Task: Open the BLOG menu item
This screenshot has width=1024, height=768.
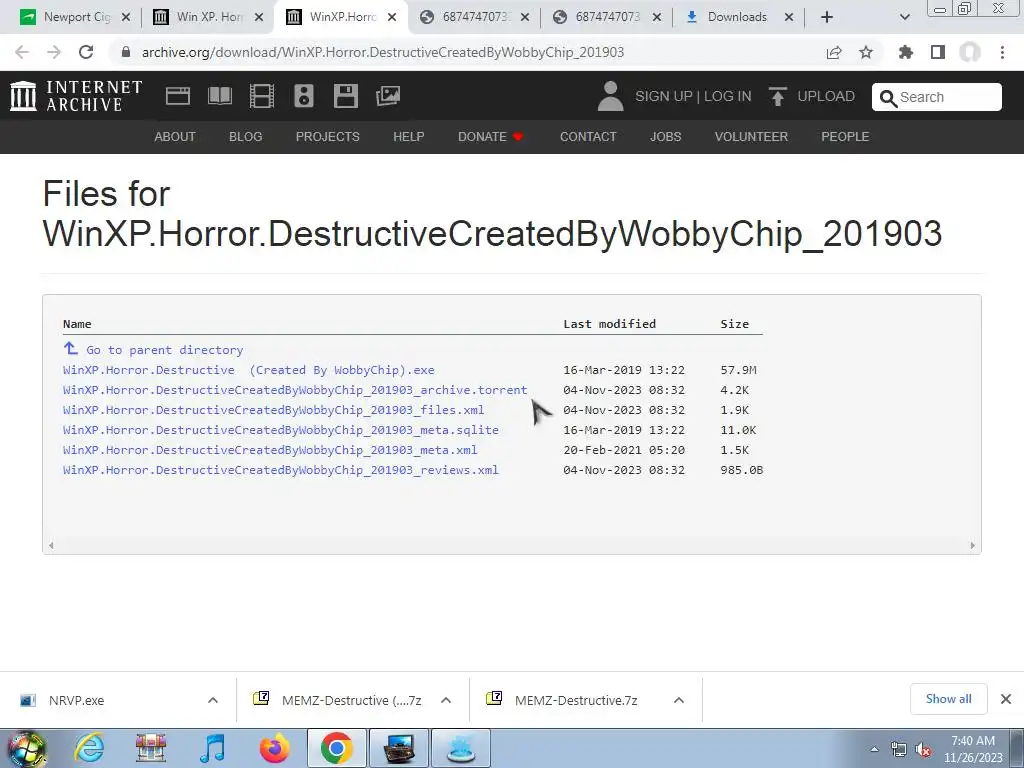Action: (246, 136)
